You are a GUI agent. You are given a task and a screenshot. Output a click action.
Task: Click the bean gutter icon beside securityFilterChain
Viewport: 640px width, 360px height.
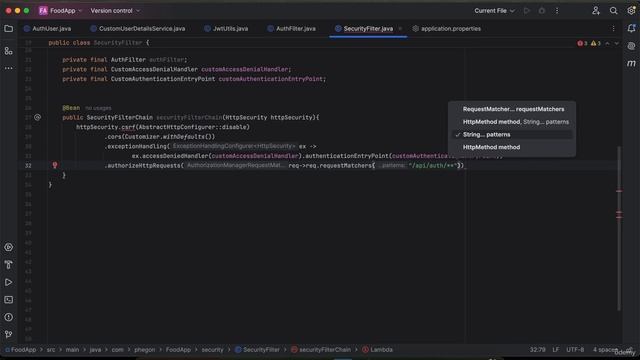coord(38,118)
